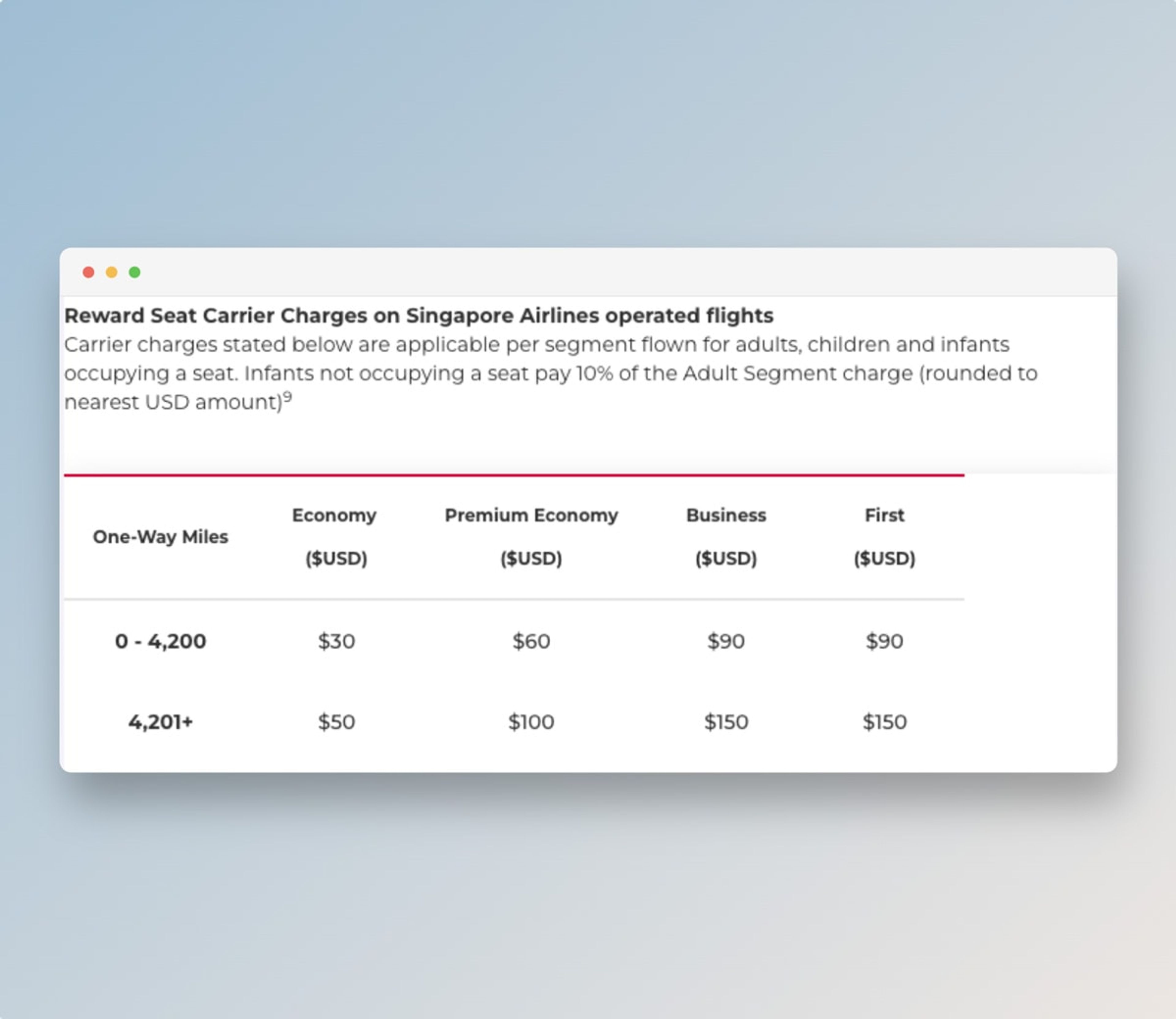The width and height of the screenshot is (1176, 1019).
Task: Select the Economy ($USD) column header
Action: pos(336,536)
